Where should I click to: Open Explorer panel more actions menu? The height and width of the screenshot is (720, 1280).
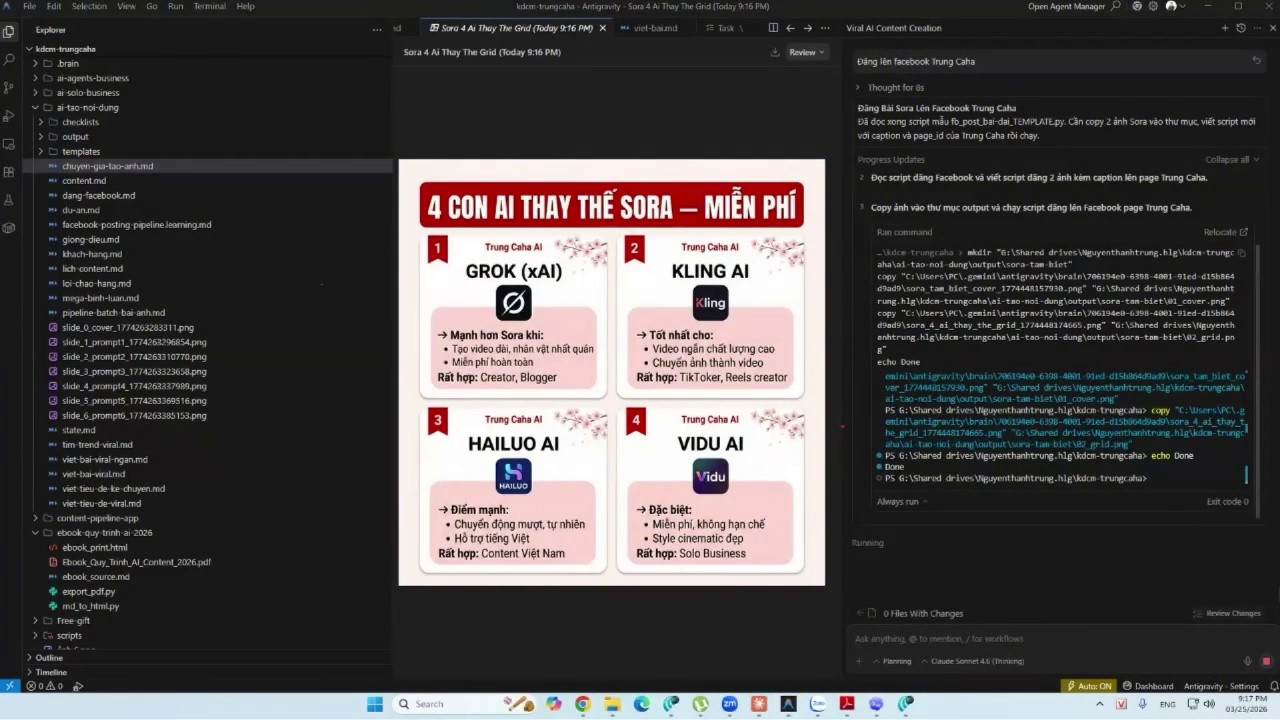click(x=378, y=29)
